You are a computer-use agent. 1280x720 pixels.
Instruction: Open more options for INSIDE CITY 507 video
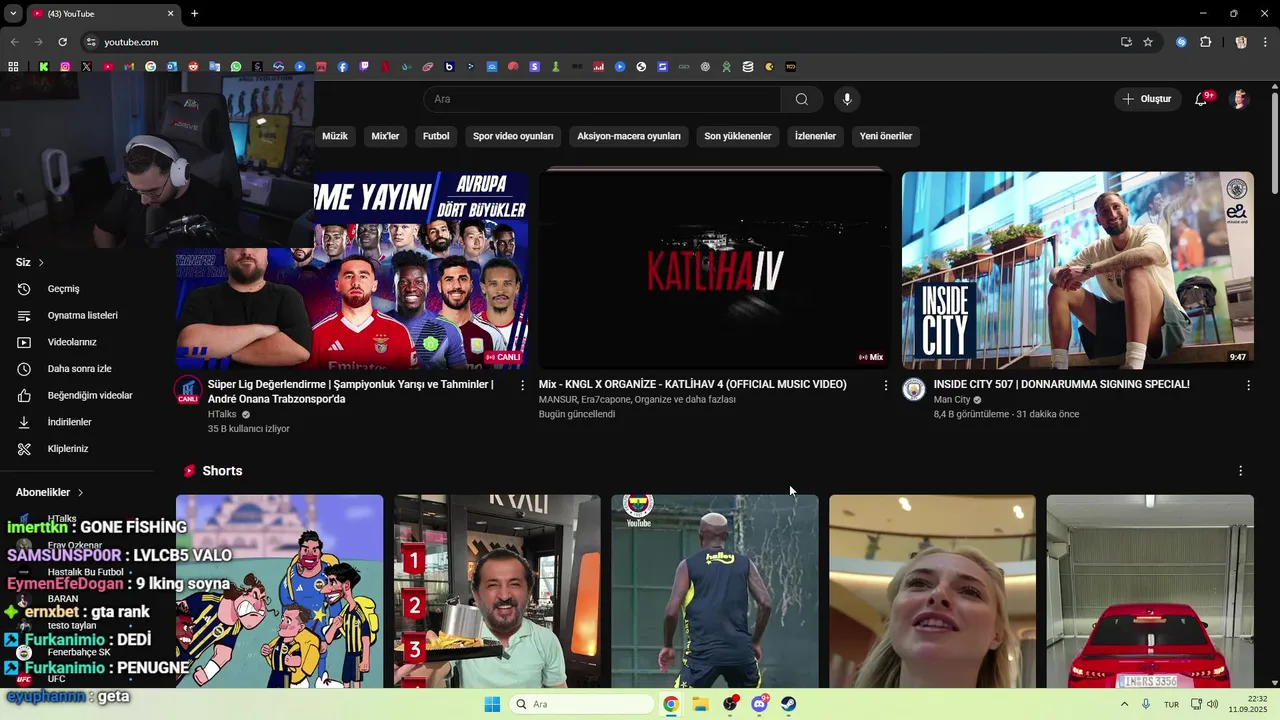point(1248,385)
